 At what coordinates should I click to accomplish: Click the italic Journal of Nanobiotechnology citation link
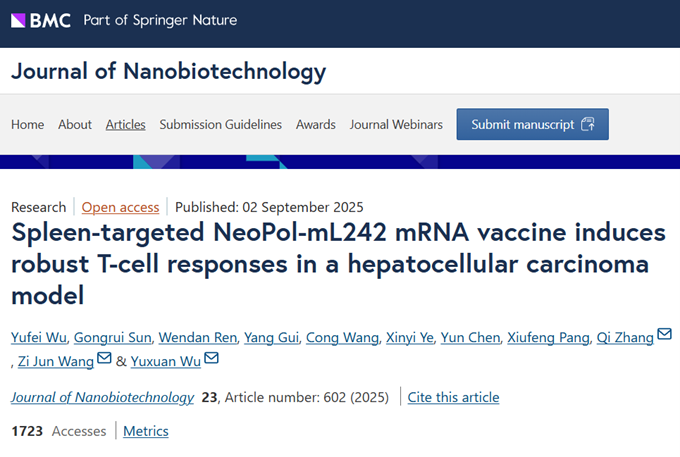102,397
